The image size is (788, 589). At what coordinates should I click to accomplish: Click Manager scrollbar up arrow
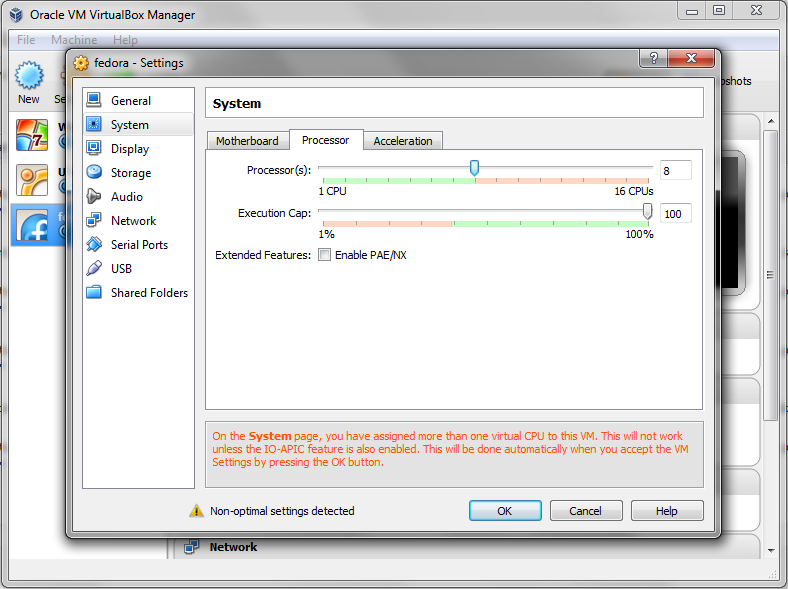[770, 121]
